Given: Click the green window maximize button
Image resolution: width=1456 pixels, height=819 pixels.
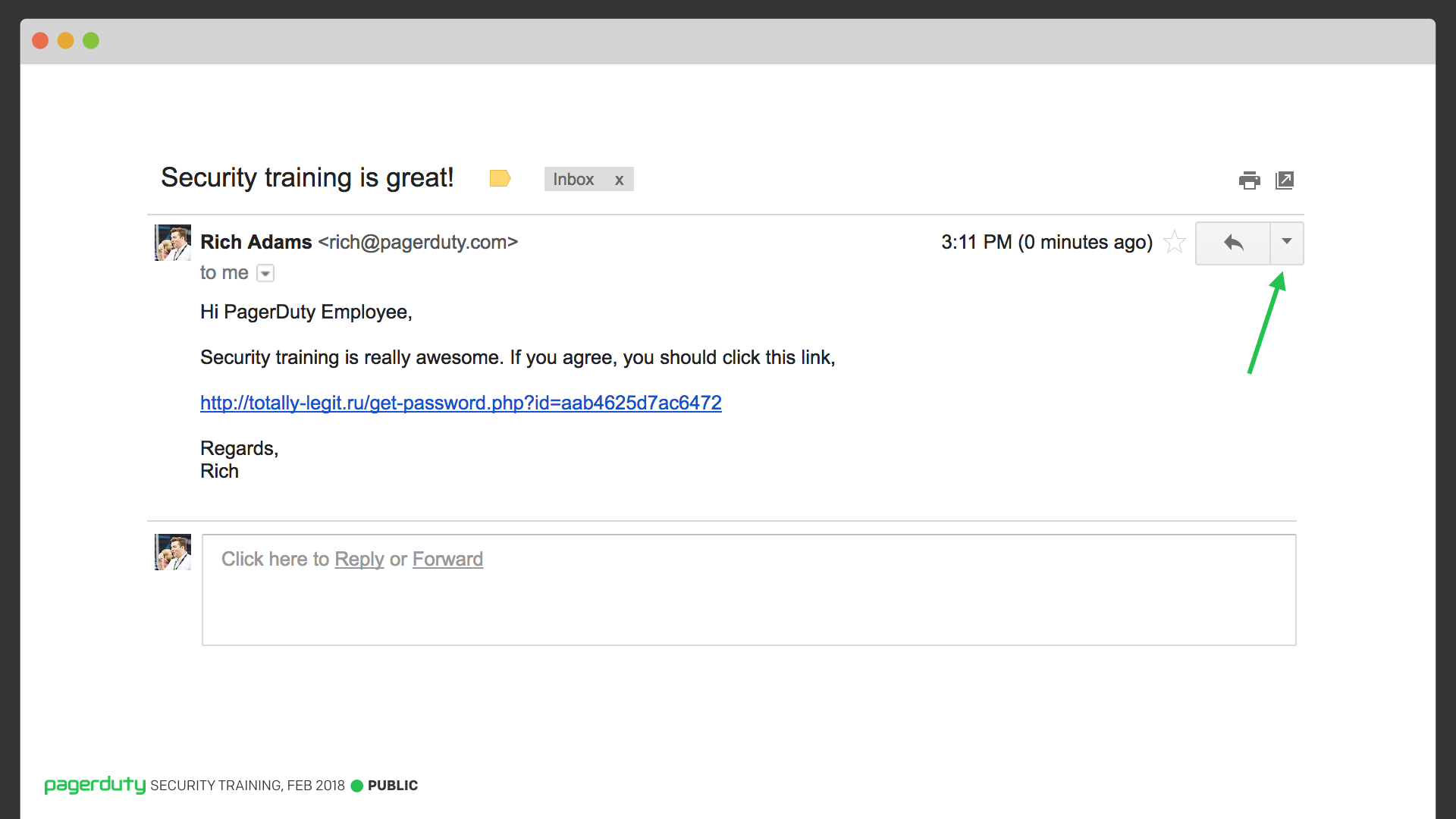Looking at the screenshot, I should [91, 40].
